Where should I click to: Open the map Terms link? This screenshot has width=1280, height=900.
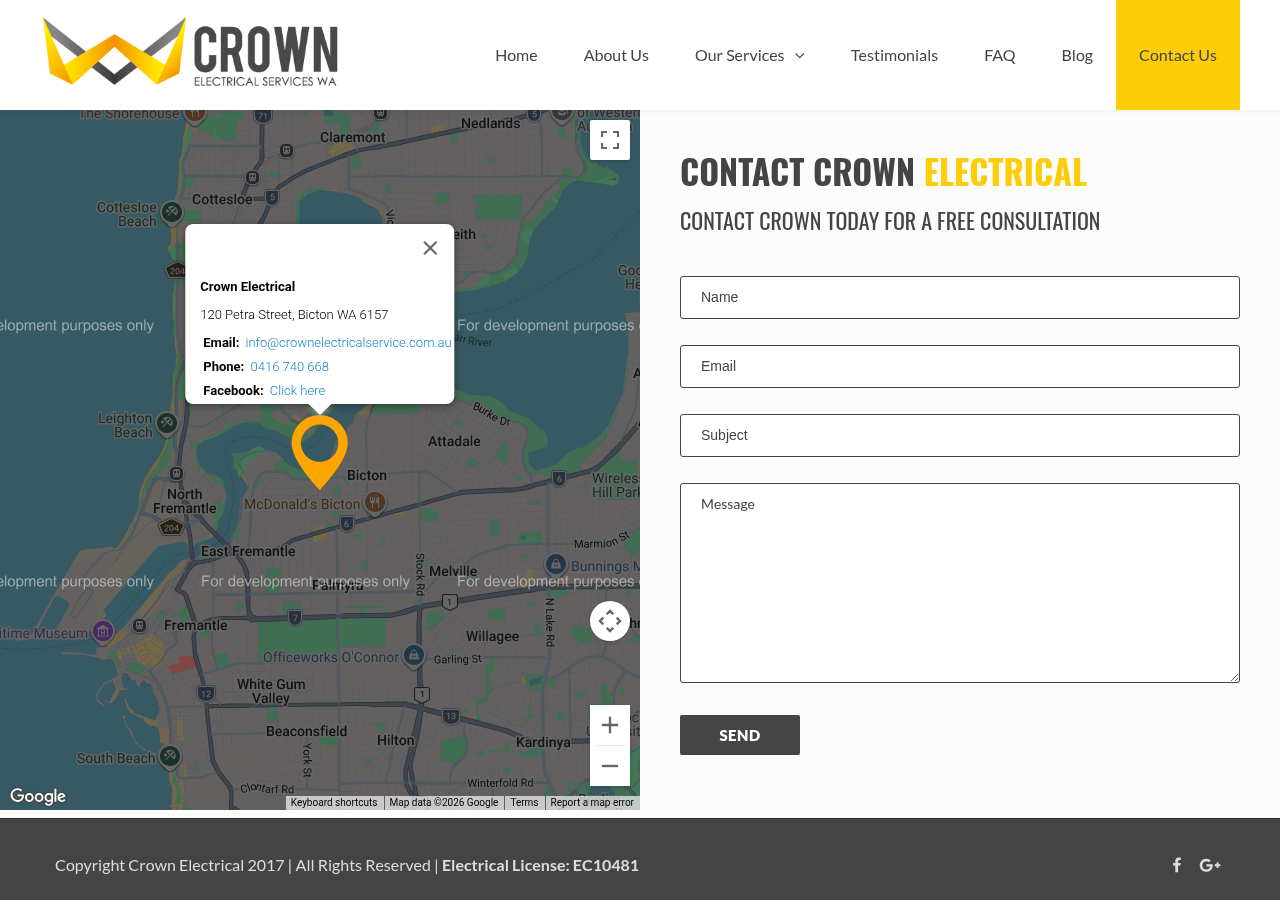pos(523,801)
